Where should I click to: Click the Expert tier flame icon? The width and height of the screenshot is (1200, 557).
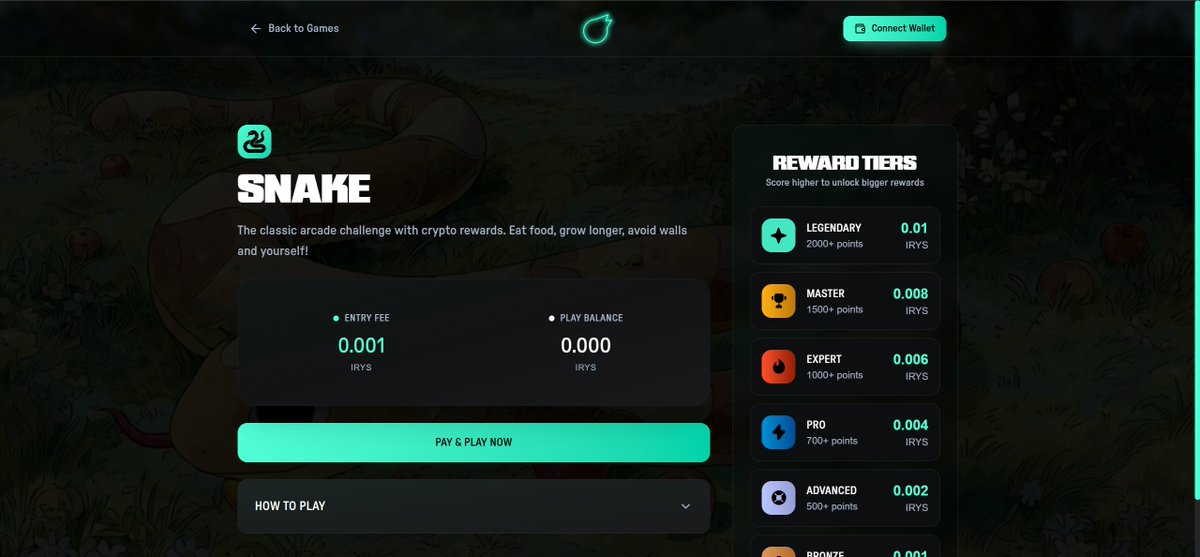click(x=778, y=366)
